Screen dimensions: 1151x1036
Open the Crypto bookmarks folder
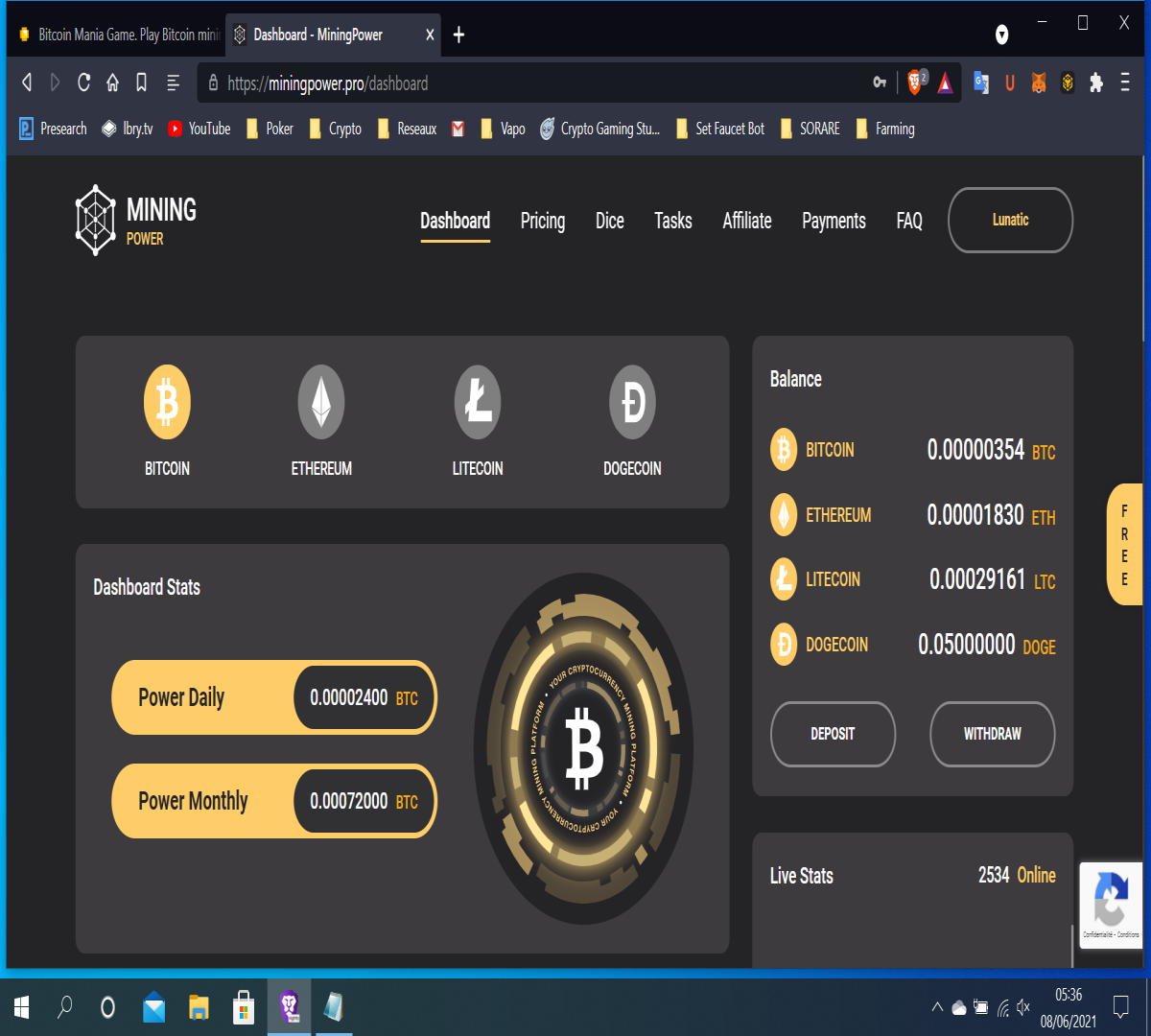click(336, 129)
